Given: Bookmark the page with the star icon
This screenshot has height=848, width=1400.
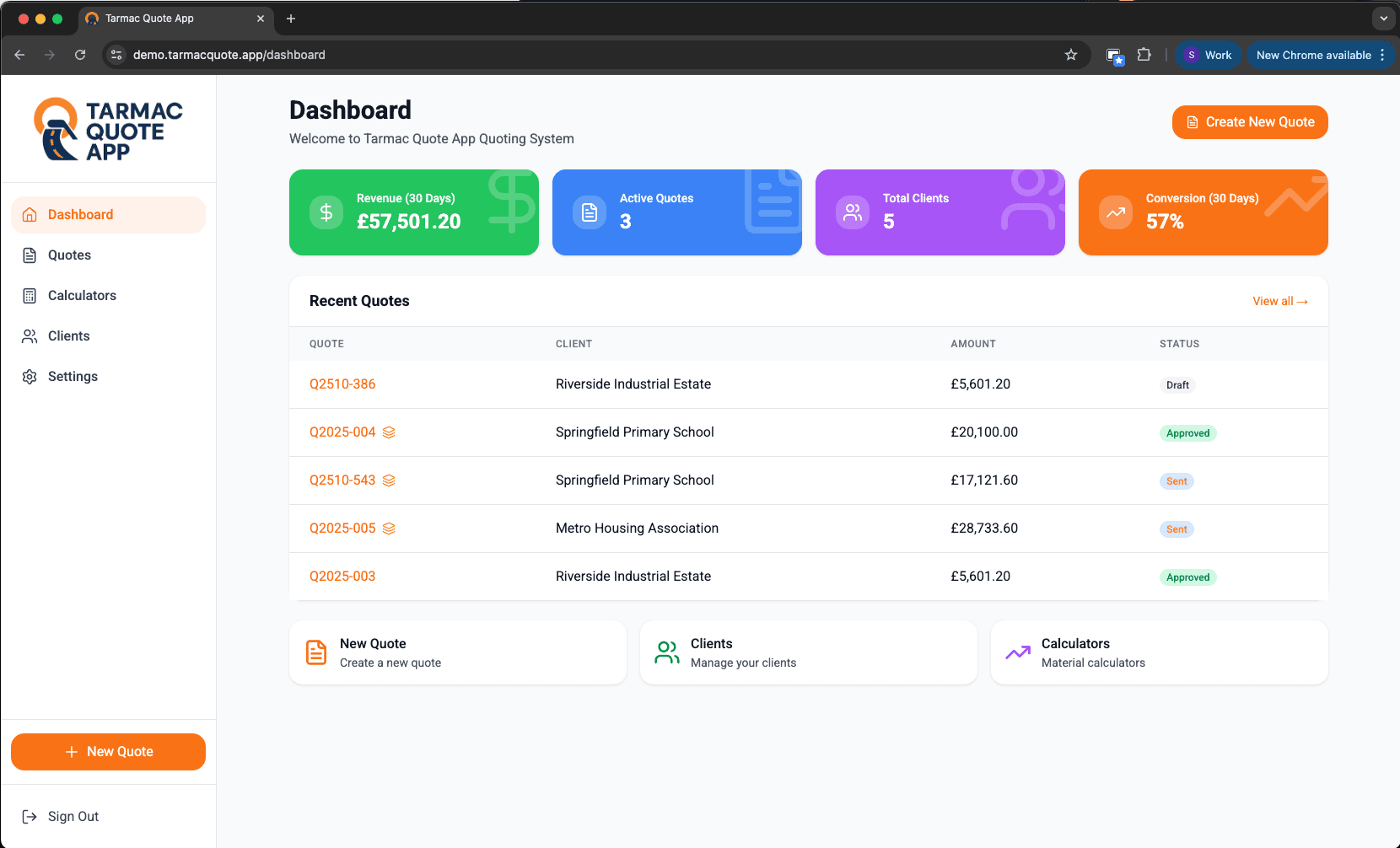Looking at the screenshot, I should pyautogui.click(x=1071, y=55).
